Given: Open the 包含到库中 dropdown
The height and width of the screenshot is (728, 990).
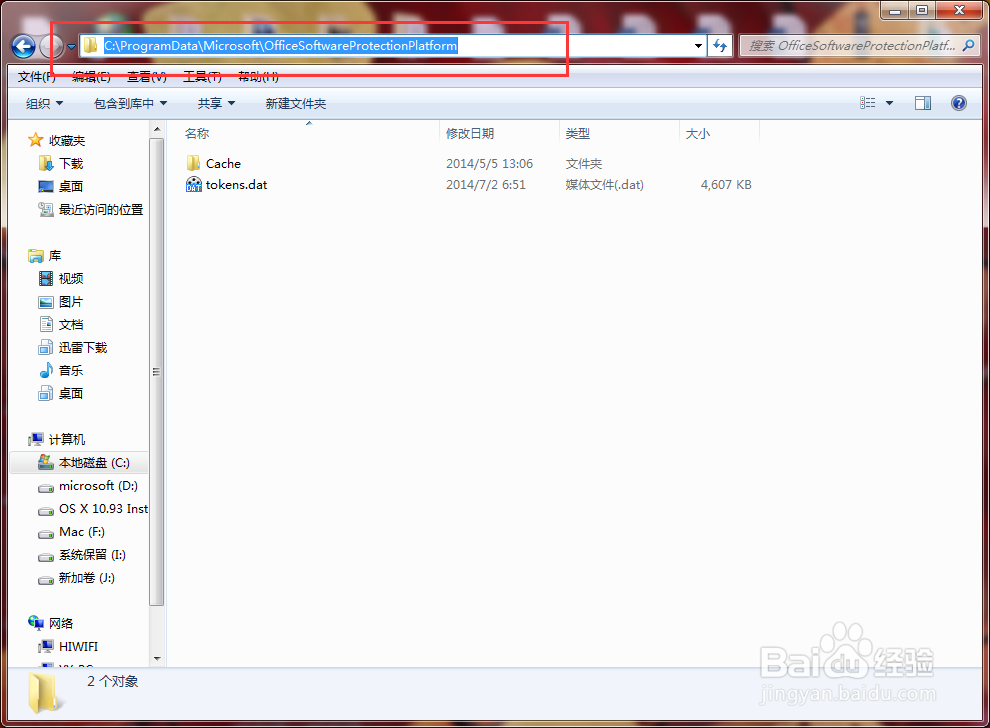Looking at the screenshot, I should click(x=130, y=104).
